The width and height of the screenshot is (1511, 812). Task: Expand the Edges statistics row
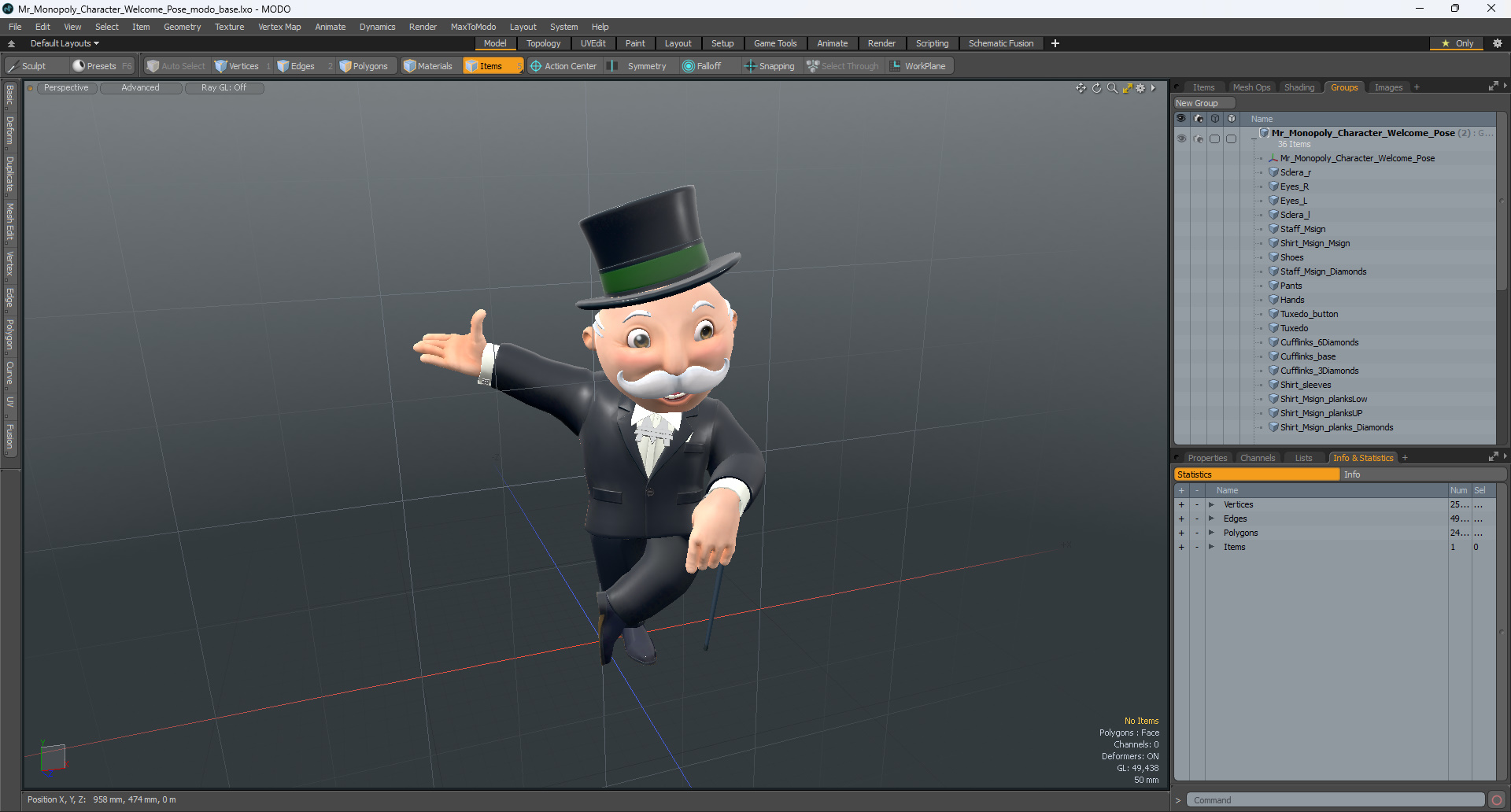point(1211,519)
